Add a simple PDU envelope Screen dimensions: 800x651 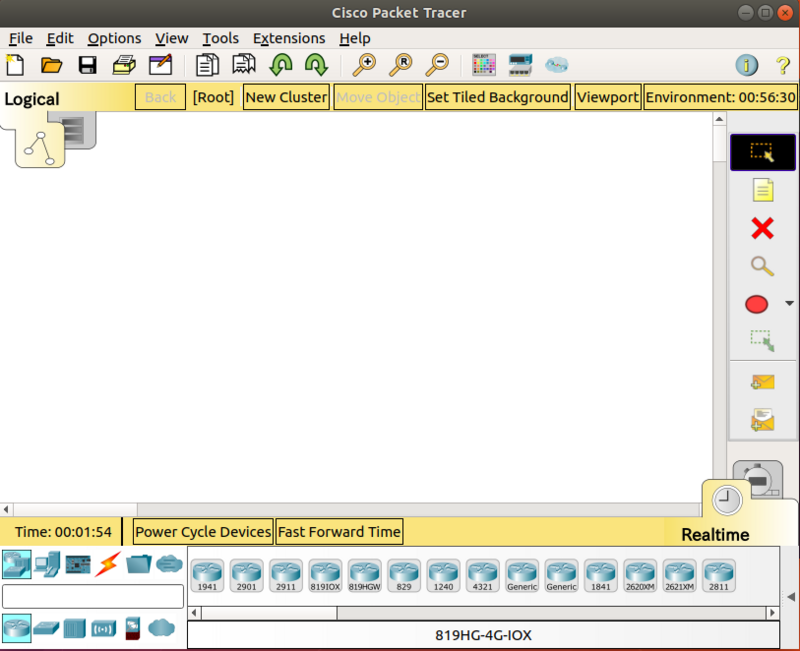pyautogui.click(x=763, y=382)
